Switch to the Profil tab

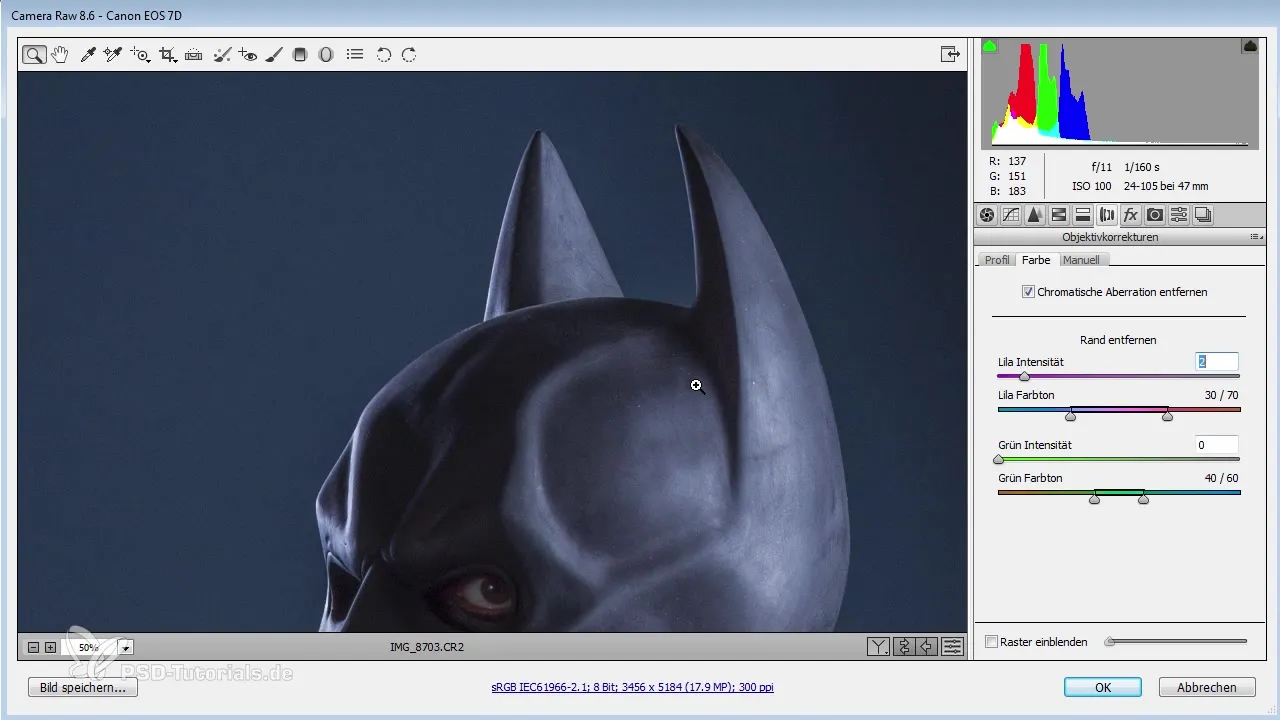pyautogui.click(x=997, y=260)
